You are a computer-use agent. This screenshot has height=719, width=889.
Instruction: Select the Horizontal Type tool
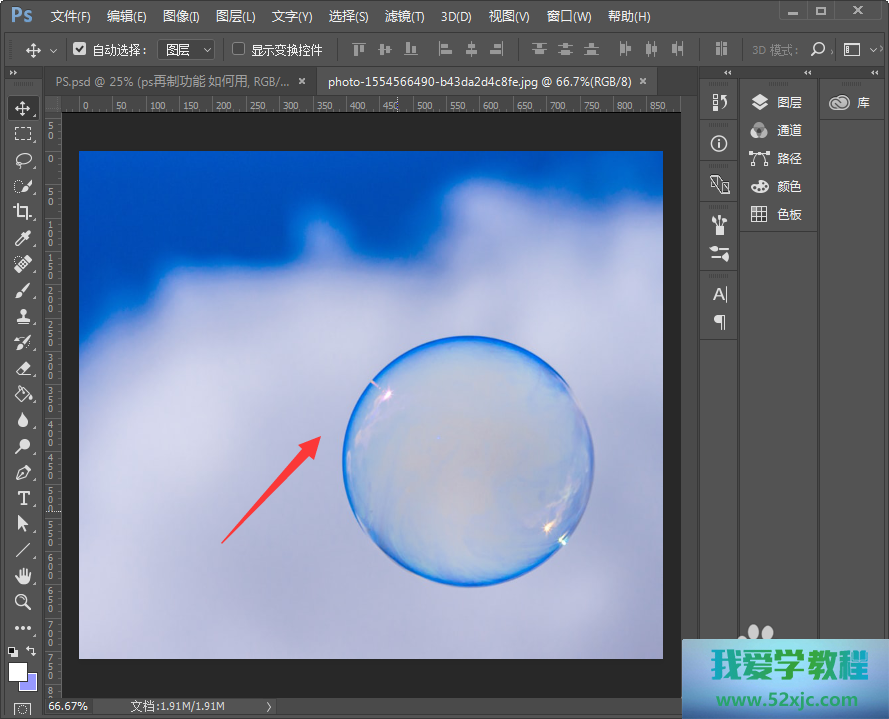pos(23,498)
